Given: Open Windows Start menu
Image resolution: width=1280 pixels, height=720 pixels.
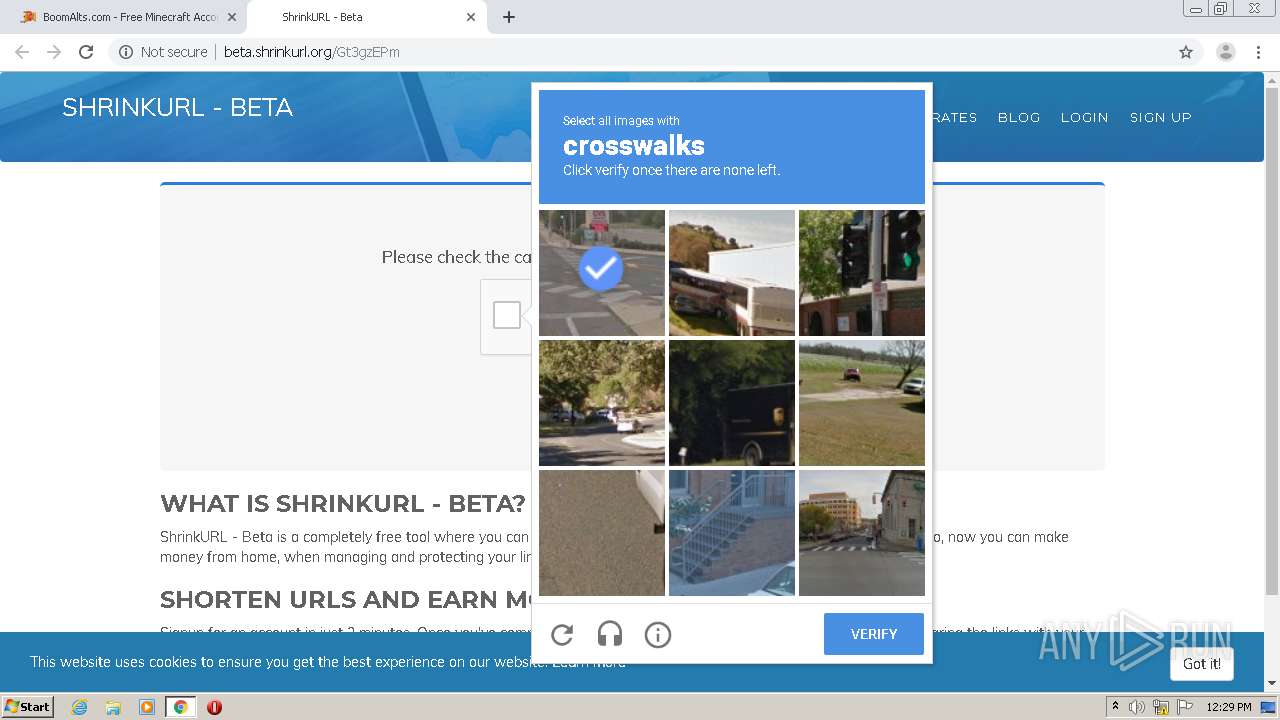Looking at the screenshot, I should click(28, 707).
